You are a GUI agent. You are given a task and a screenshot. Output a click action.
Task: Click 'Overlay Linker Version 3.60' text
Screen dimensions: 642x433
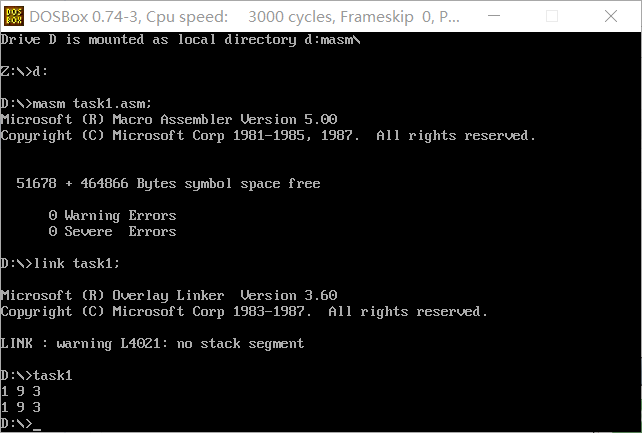225,295
